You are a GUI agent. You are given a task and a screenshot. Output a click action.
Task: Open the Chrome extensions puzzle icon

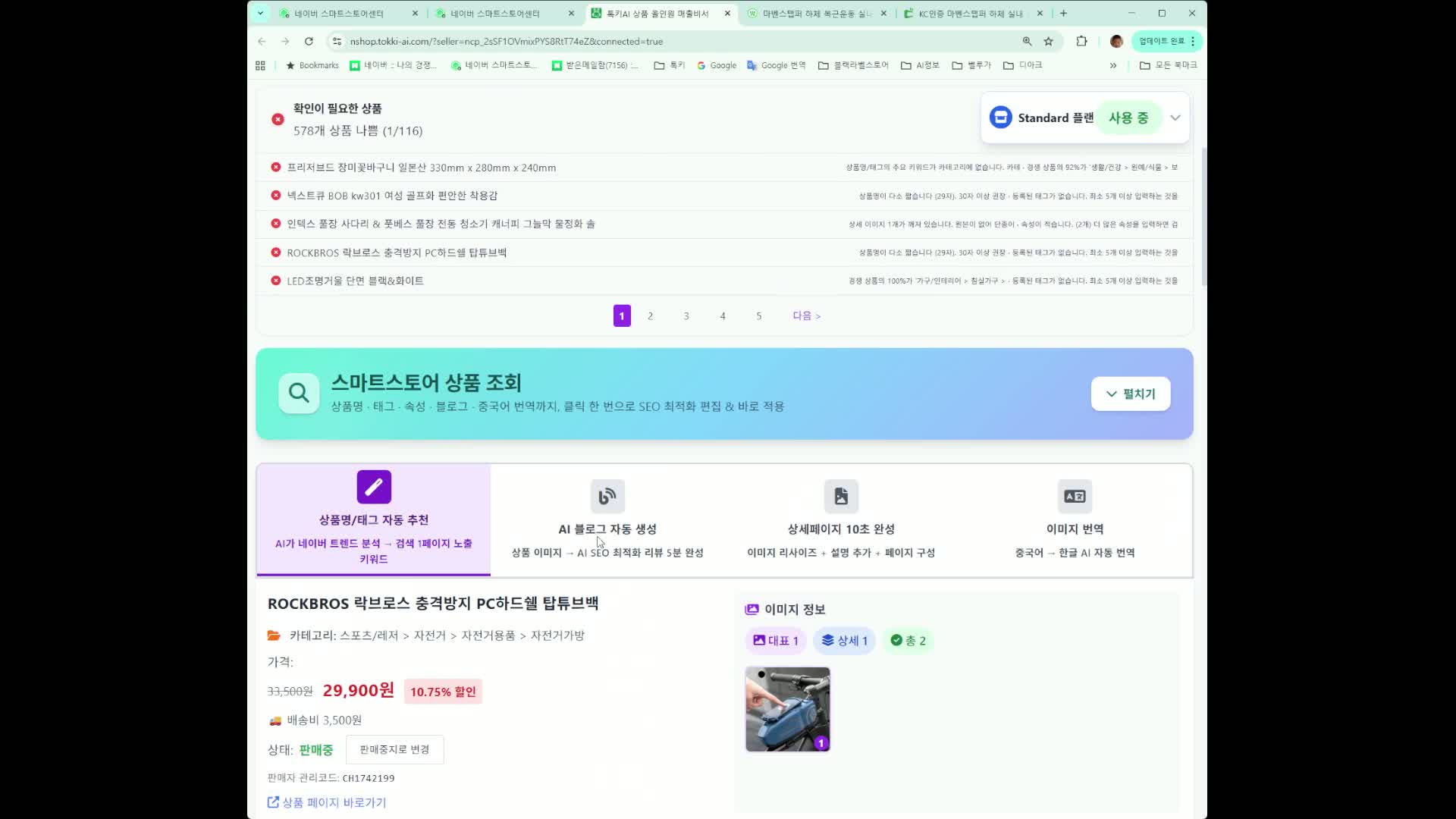[x=1081, y=41]
